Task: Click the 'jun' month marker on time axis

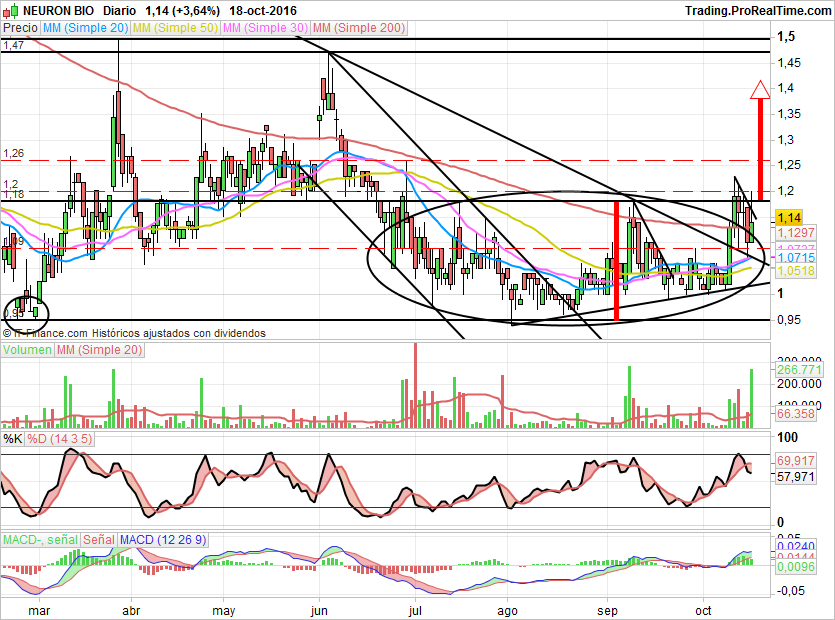Action: coord(320,610)
